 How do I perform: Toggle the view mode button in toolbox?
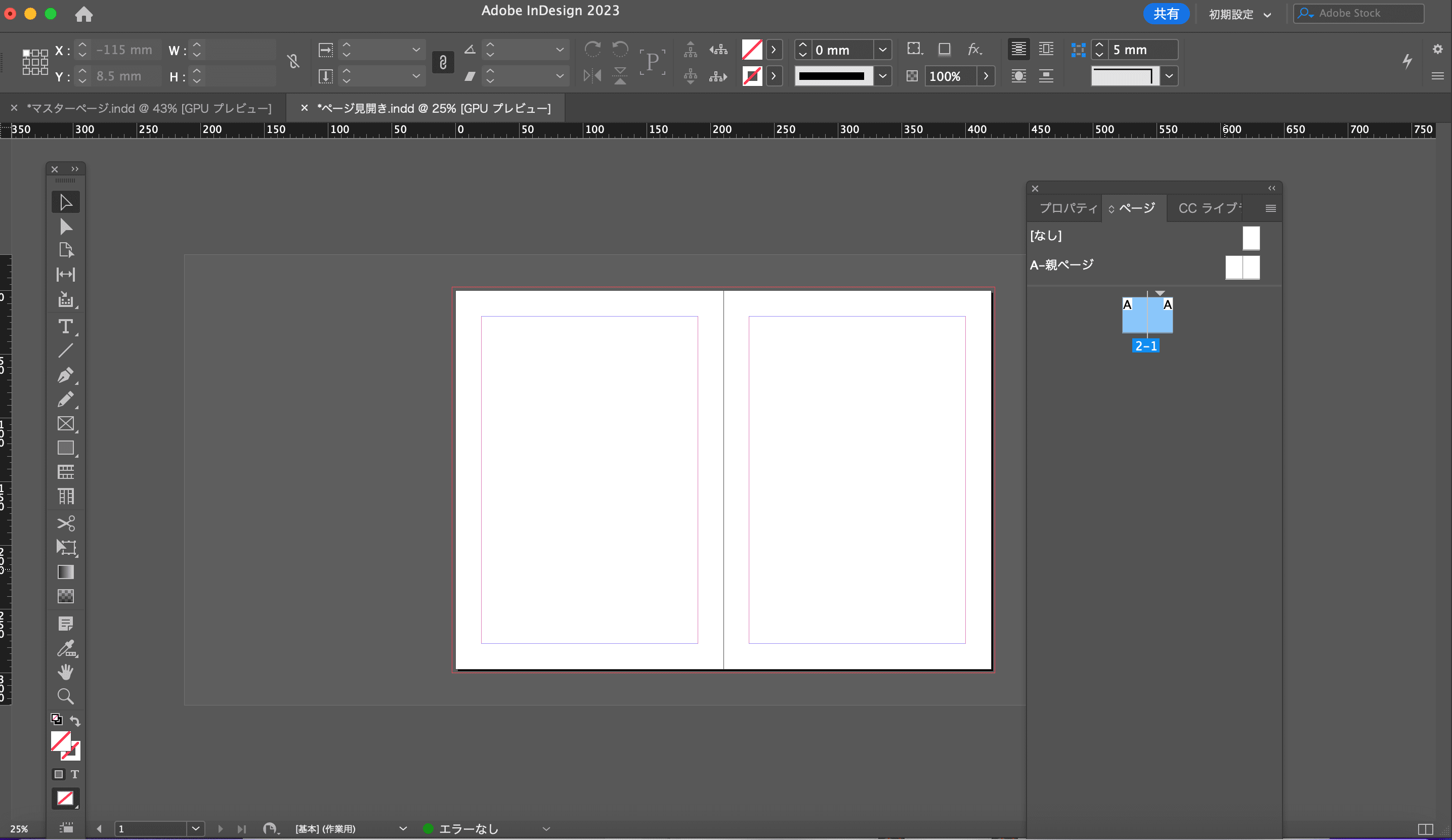pos(66,828)
